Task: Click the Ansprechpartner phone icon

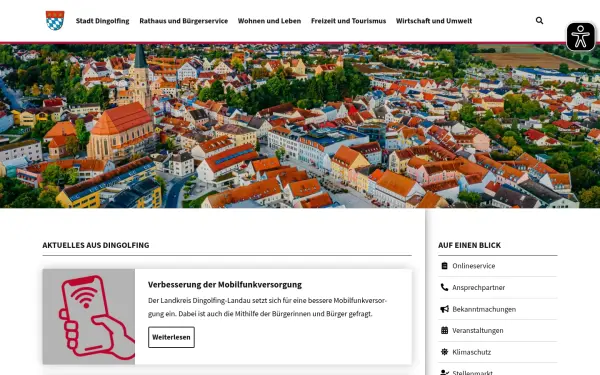Action: pos(444,287)
